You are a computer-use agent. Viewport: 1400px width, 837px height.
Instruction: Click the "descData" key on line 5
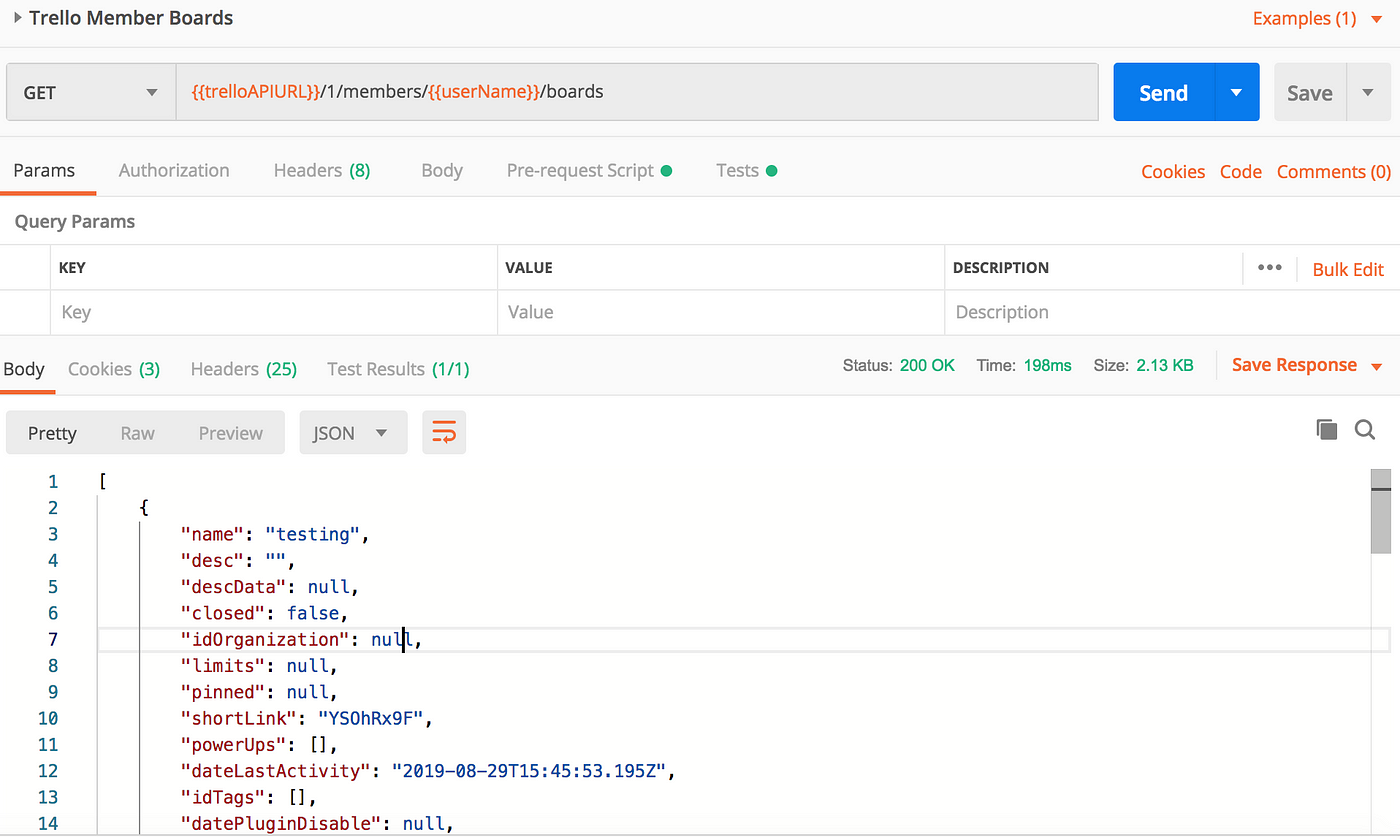233,587
